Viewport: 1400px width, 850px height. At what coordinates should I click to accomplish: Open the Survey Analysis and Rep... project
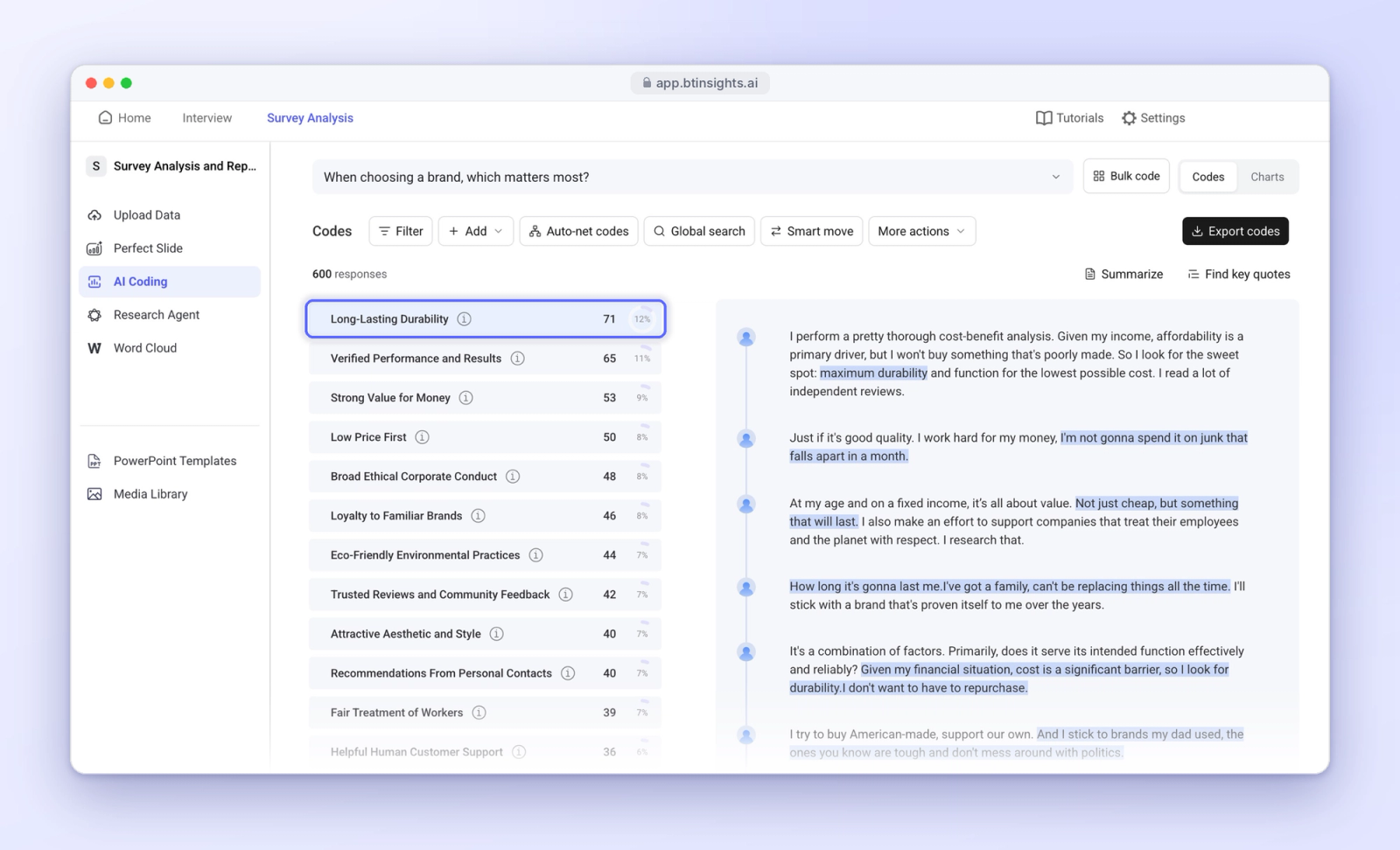(x=171, y=166)
